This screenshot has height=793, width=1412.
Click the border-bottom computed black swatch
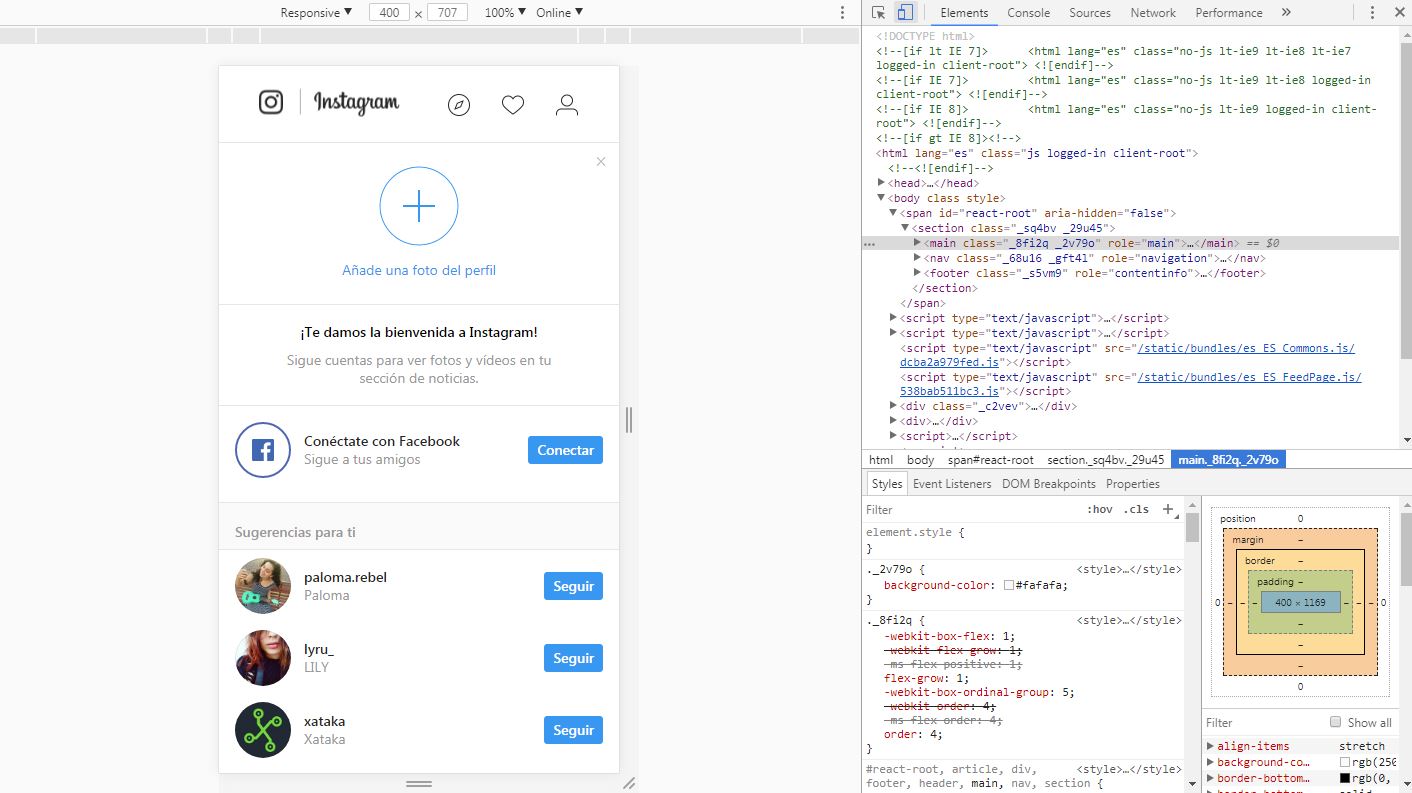pos(1344,778)
